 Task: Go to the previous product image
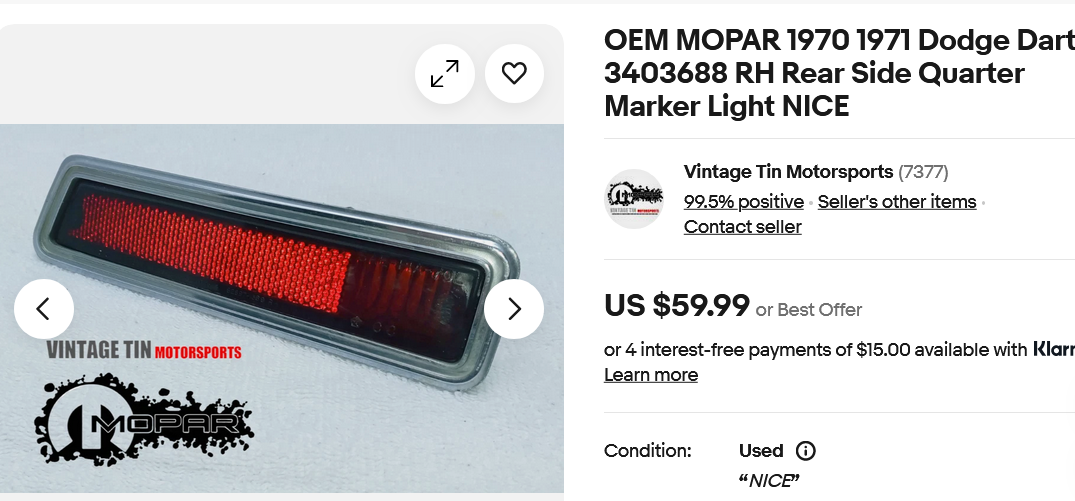(x=44, y=309)
